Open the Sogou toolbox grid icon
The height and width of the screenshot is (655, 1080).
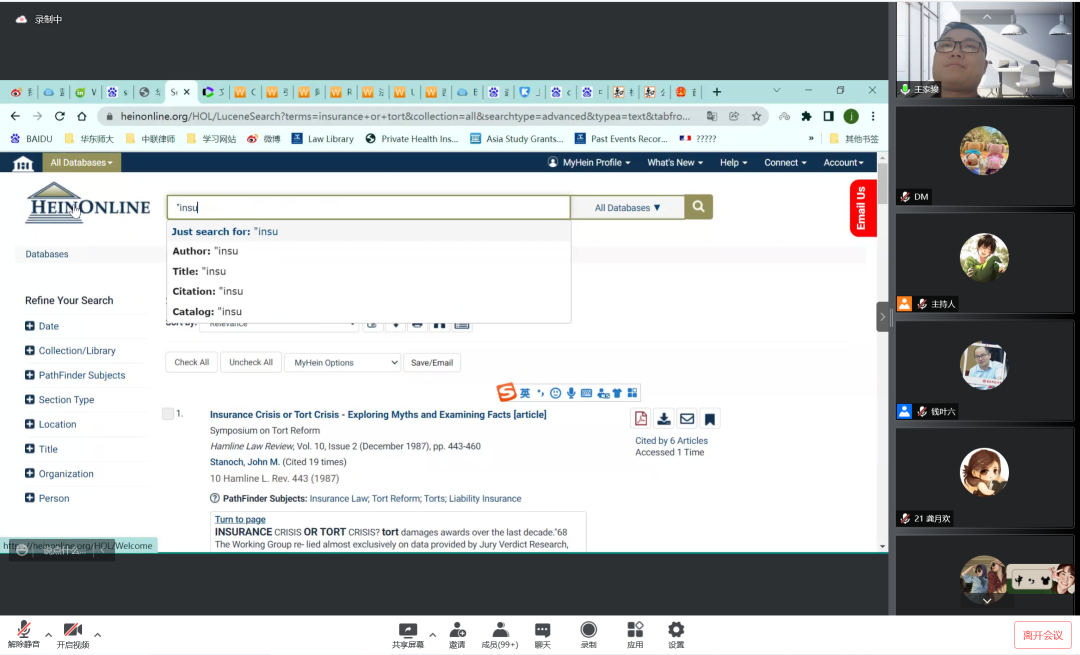click(x=632, y=393)
